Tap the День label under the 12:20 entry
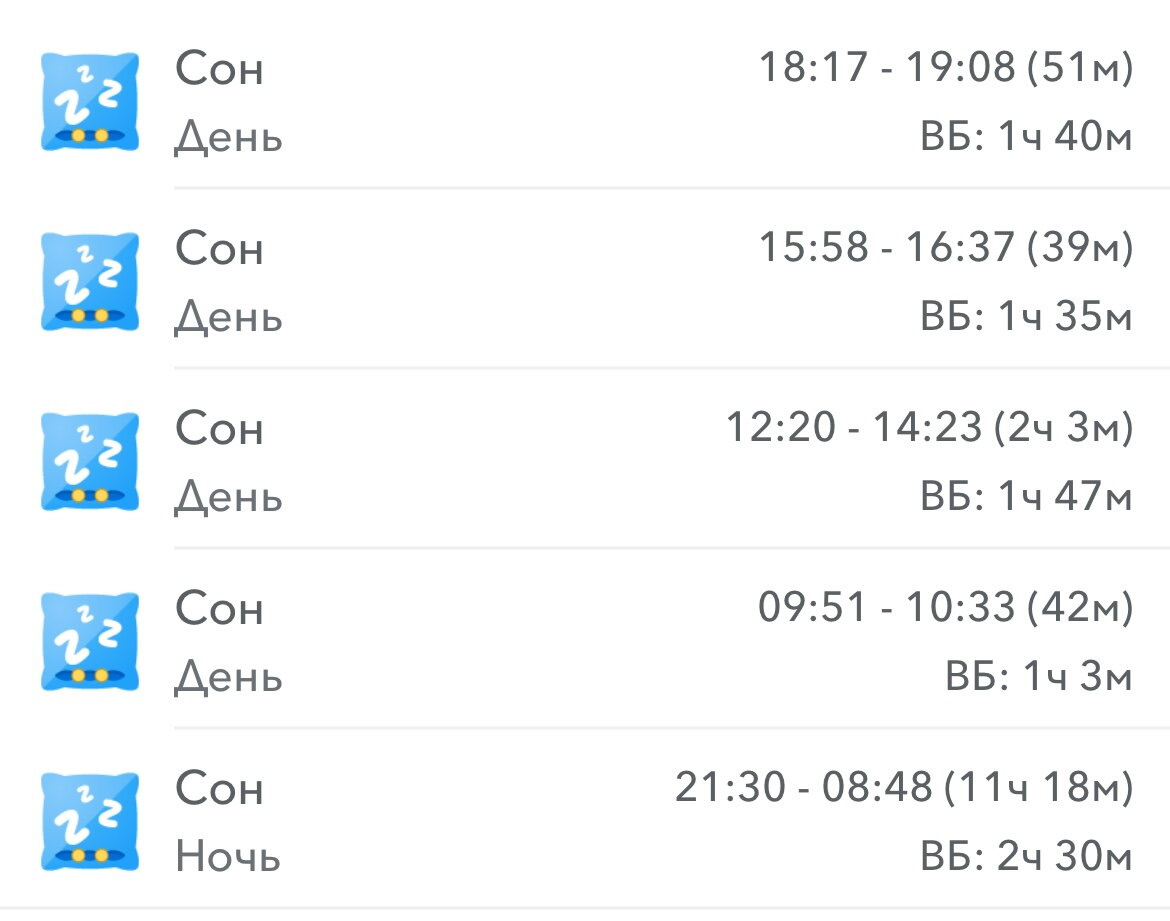The width and height of the screenshot is (1170, 921). (x=228, y=498)
